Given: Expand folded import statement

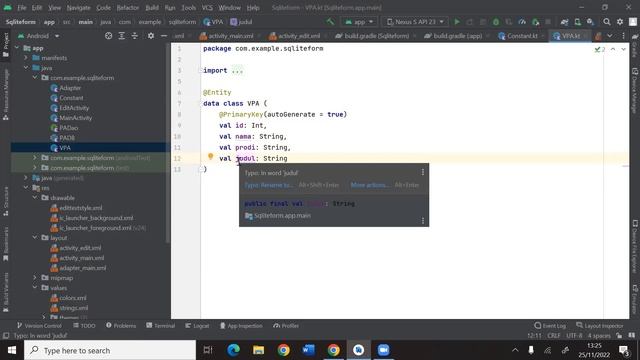Looking at the screenshot, I should click(x=237, y=71).
